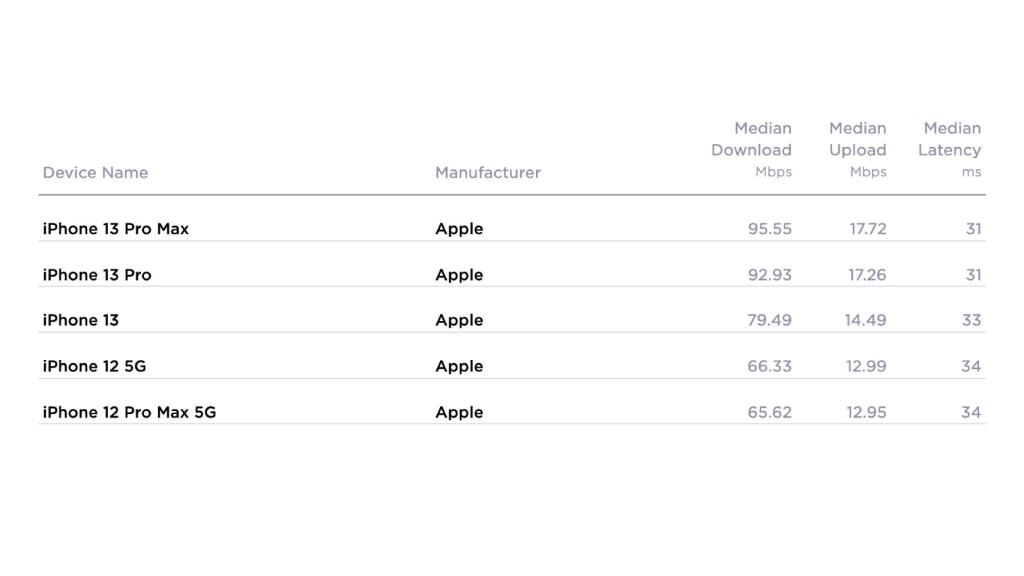Image resolution: width=1024 pixels, height=576 pixels.
Task: Select the iPhone 13 Pro Max device name
Action: (115, 228)
